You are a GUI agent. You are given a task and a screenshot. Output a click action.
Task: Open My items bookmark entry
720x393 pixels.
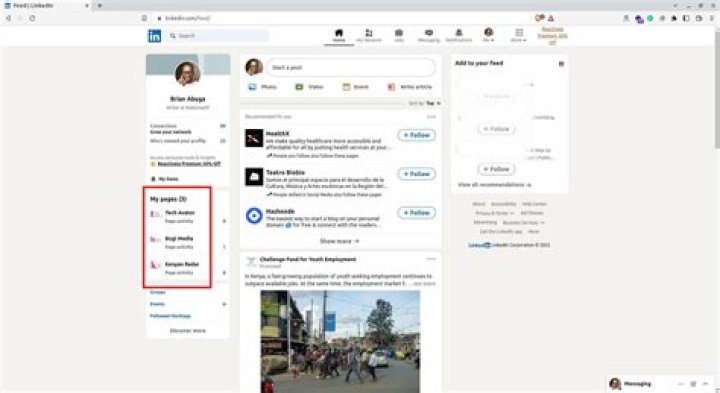pos(164,179)
